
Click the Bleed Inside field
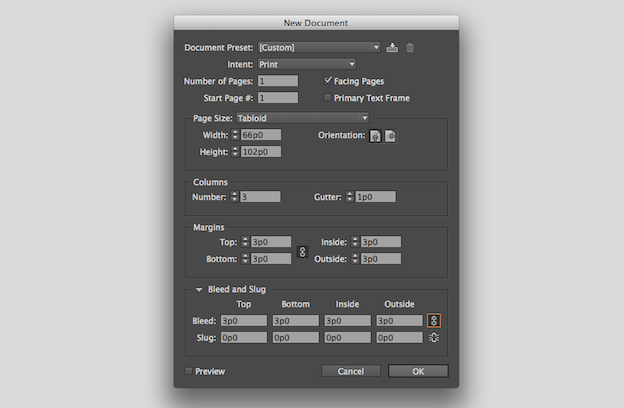pyautogui.click(x=347, y=320)
